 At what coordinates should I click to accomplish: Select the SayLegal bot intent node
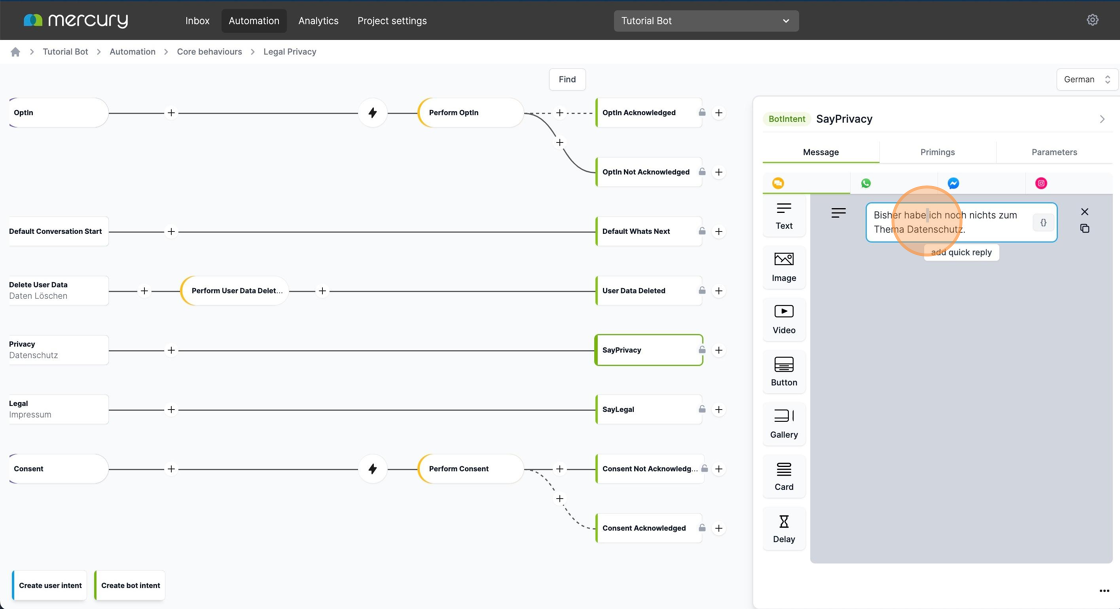(x=649, y=410)
